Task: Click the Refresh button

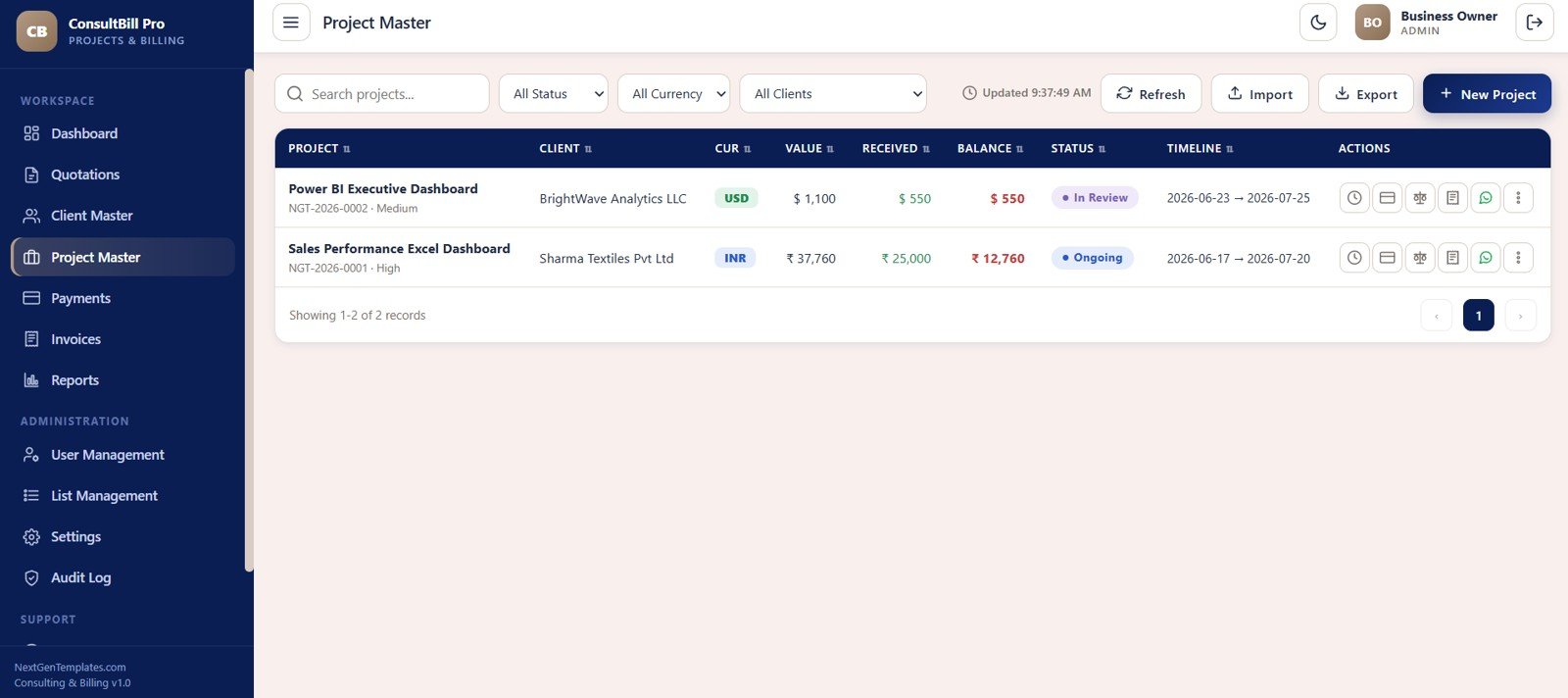Action: pyautogui.click(x=1151, y=94)
